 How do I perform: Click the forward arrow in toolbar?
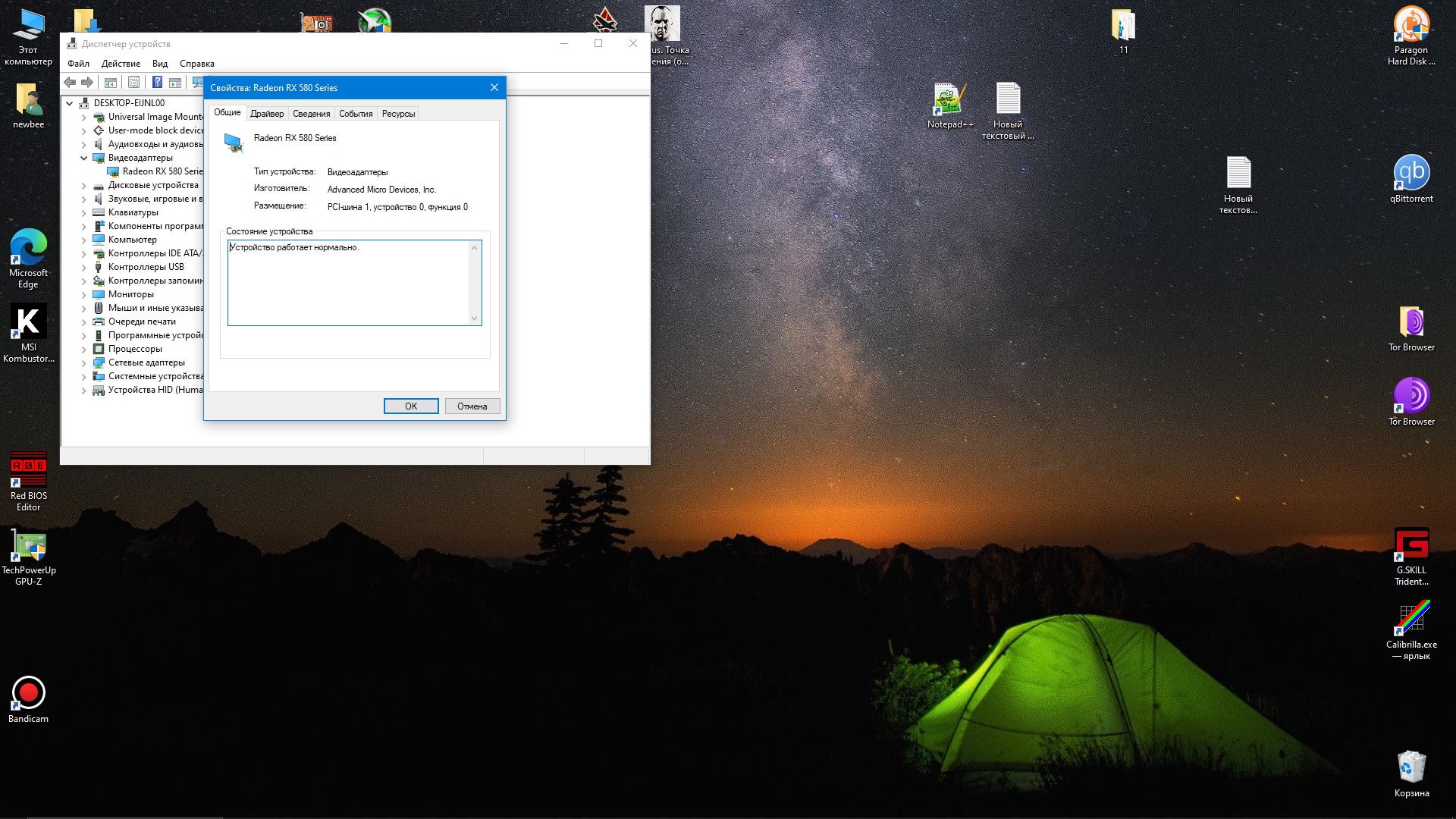click(87, 82)
